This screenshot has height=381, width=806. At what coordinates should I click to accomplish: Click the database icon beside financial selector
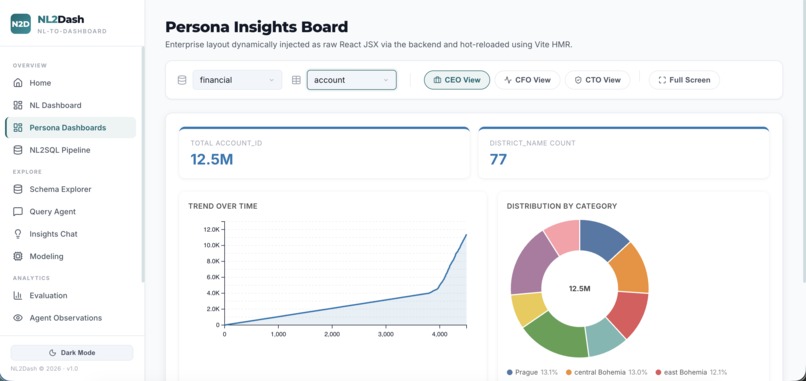coord(181,80)
